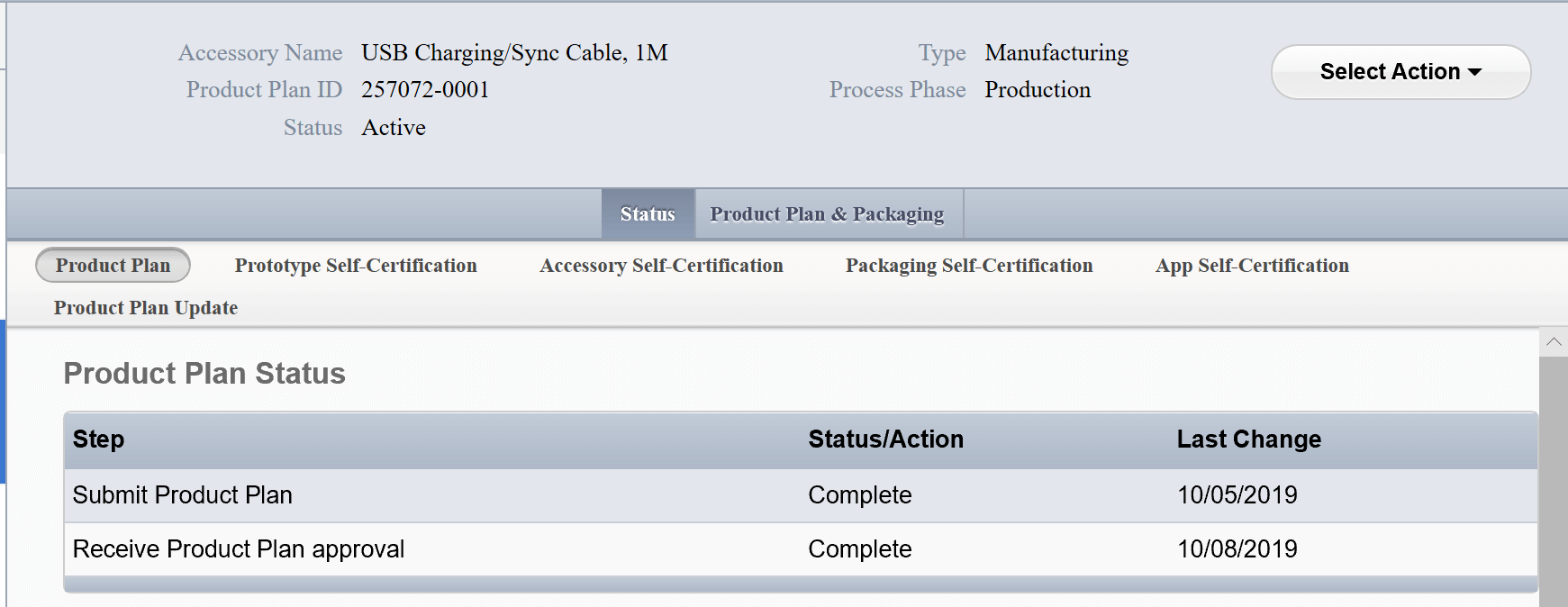The width and height of the screenshot is (1568, 607).
Task: Show App Self-Certification status
Action: tap(1252, 266)
